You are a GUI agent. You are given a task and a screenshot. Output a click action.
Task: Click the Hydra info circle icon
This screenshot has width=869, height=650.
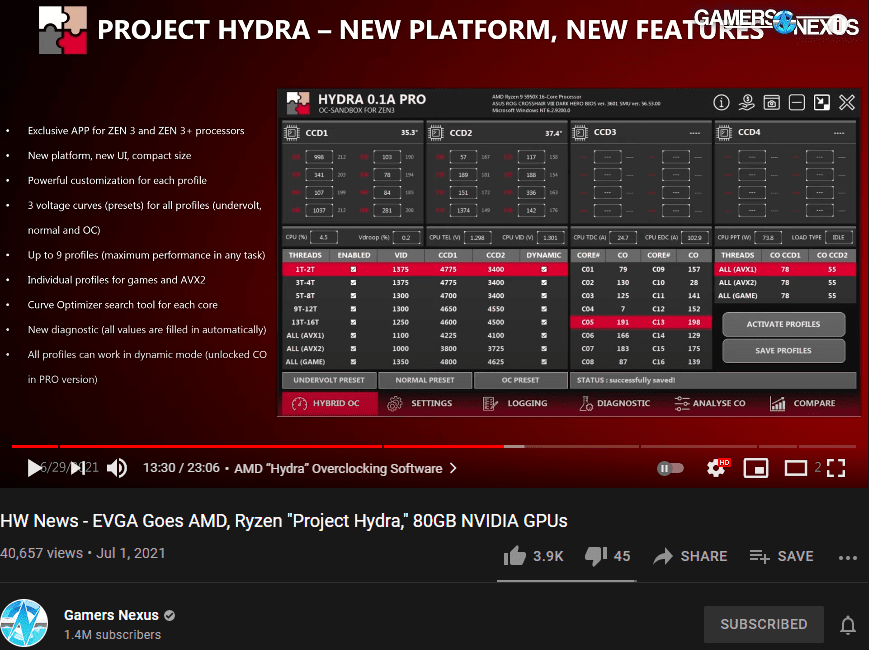point(721,103)
